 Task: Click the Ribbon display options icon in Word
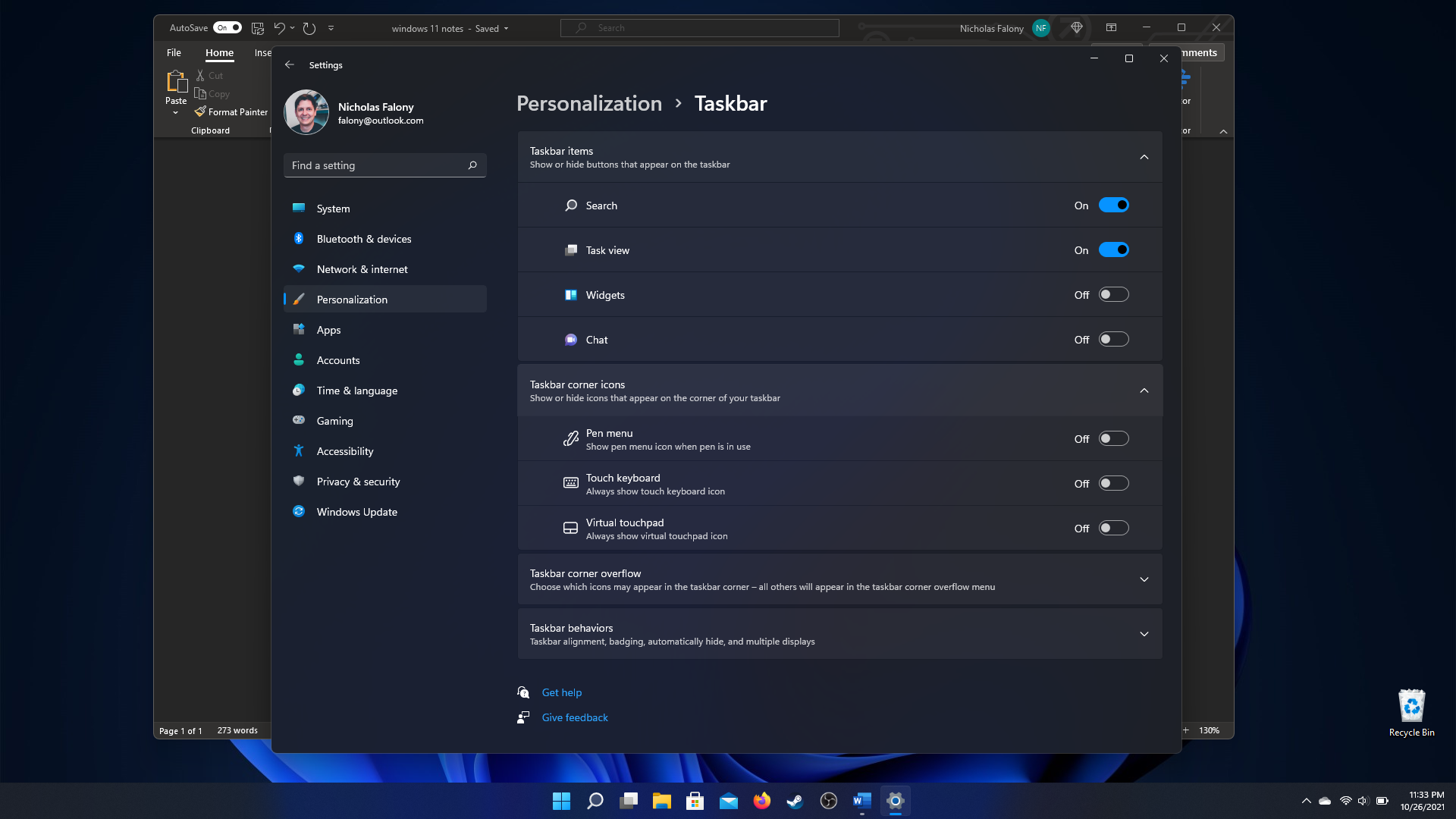click(1111, 27)
